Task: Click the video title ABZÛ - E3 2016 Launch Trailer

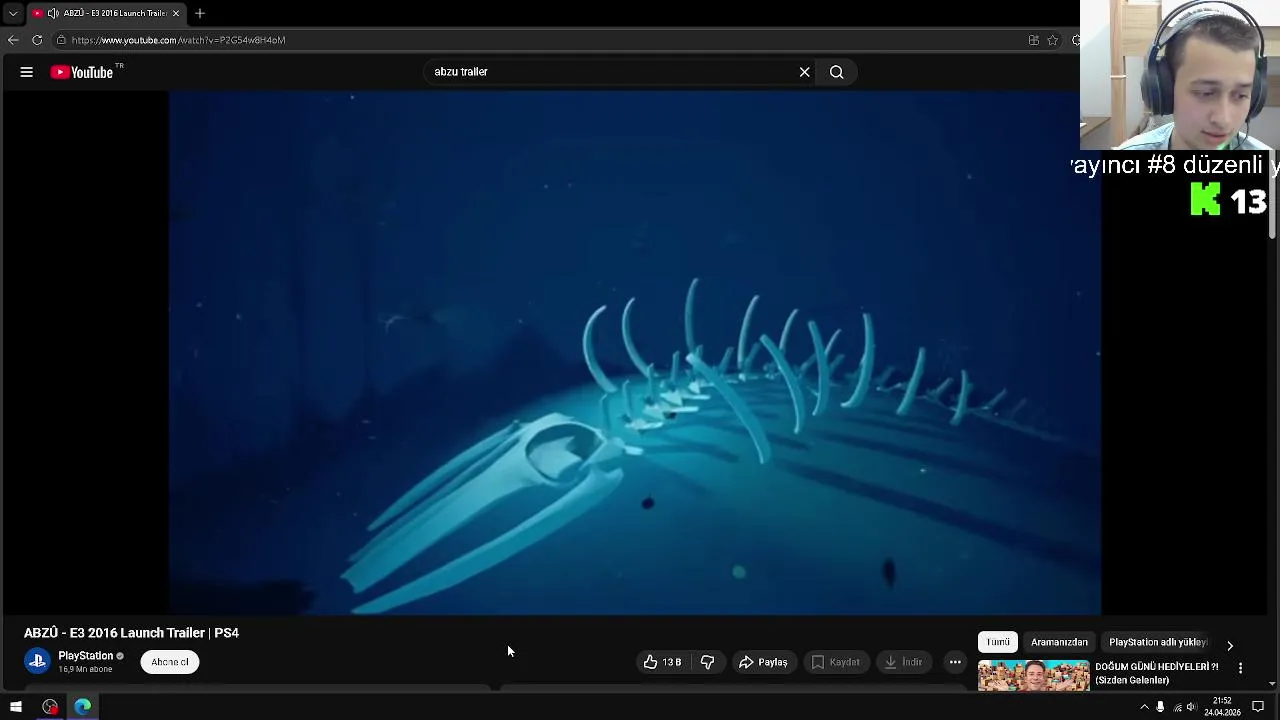Action: (x=131, y=633)
